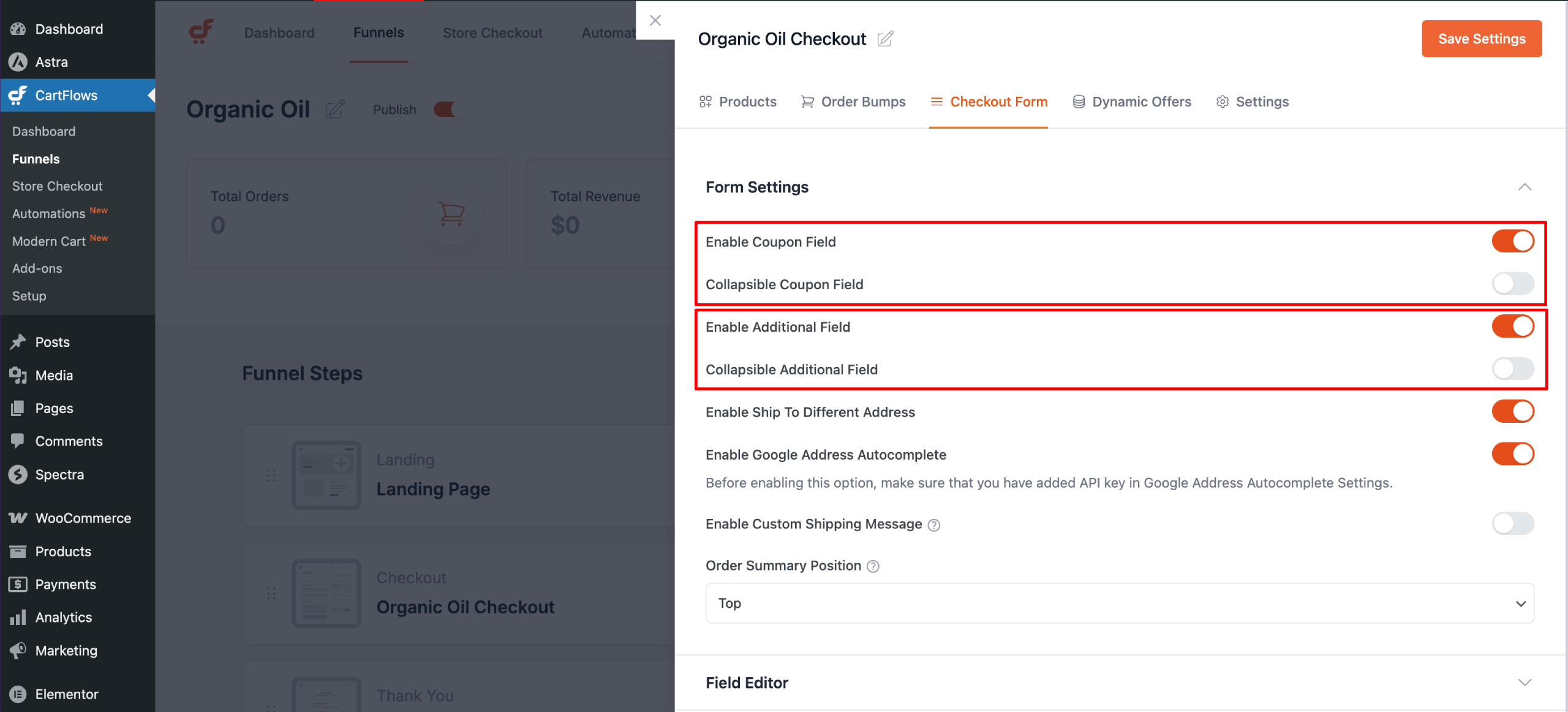Viewport: 1568px width, 712px height.
Task: Click the WooCommerce logo icon
Action: [18, 518]
